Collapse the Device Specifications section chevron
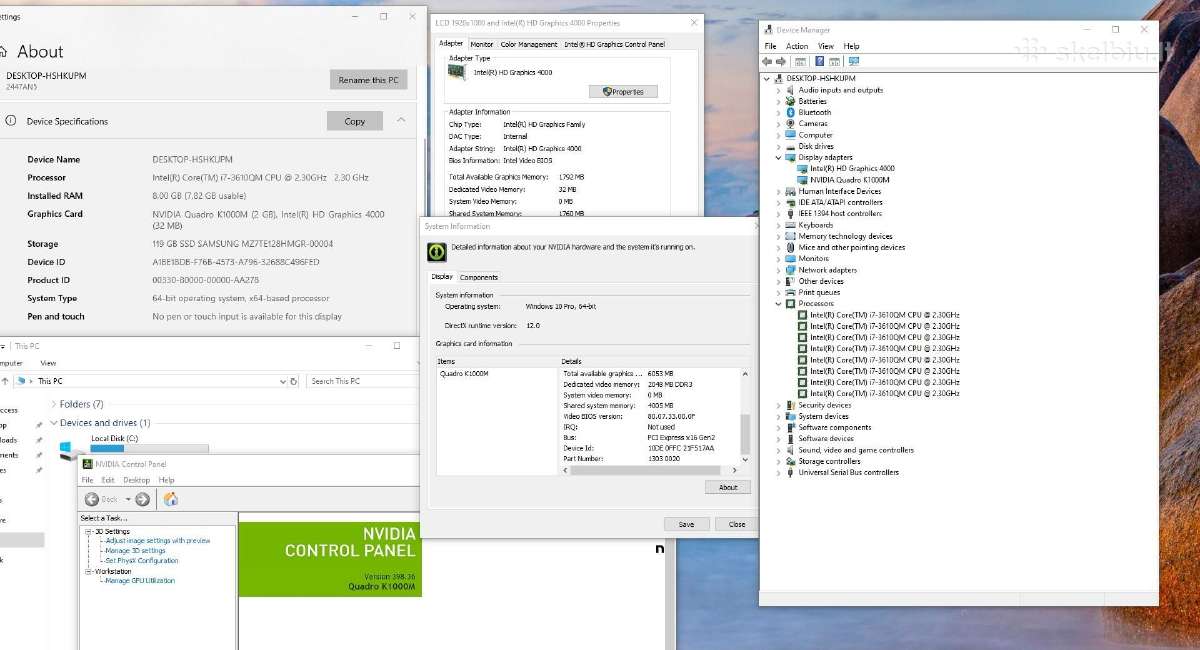The height and width of the screenshot is (650, 1200). click(401, 120)
